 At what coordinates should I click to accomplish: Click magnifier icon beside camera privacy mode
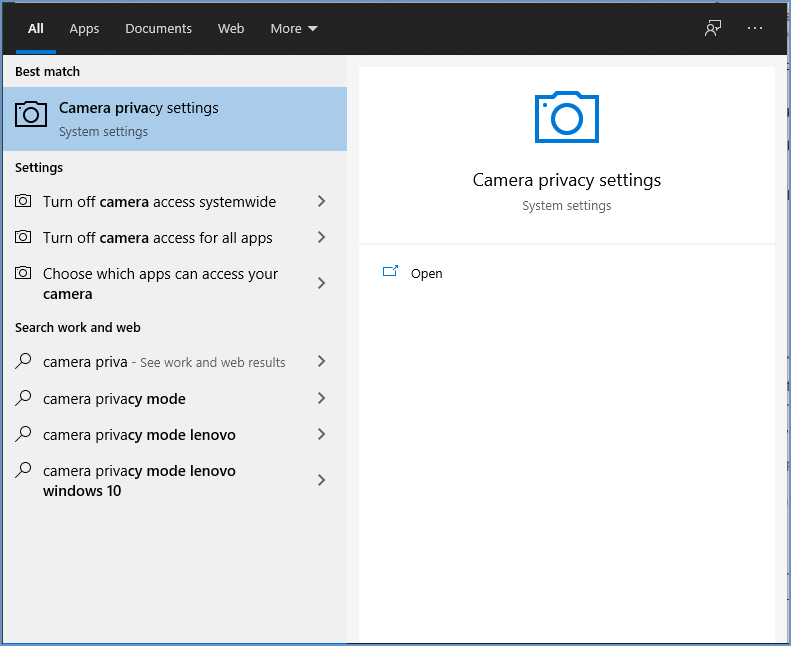(23, 398)
